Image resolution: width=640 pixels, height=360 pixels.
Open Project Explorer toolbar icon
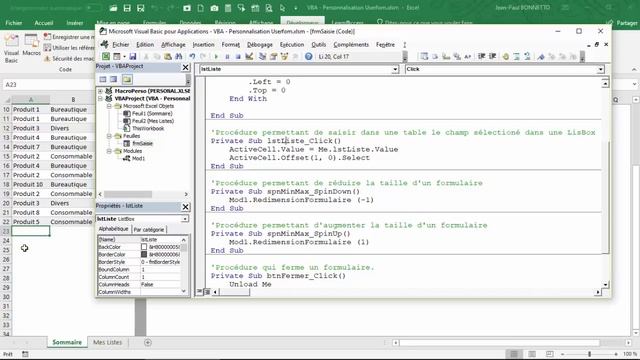(262, 56)
